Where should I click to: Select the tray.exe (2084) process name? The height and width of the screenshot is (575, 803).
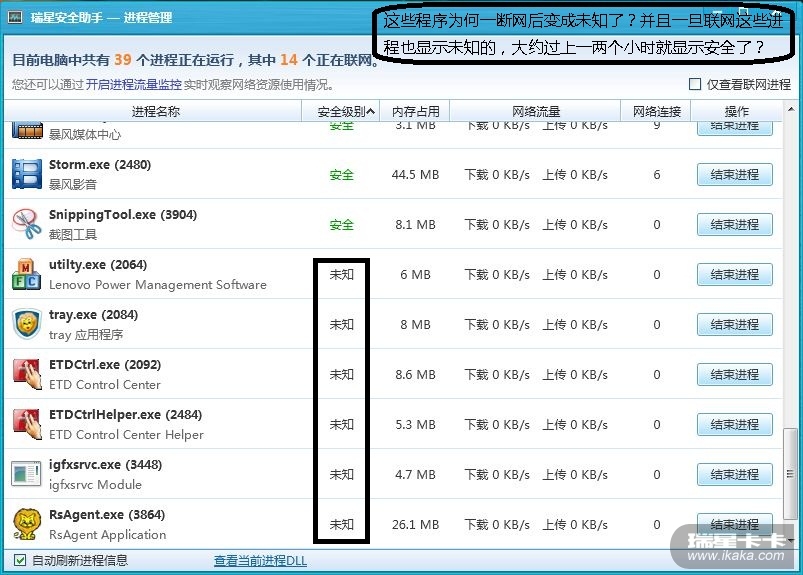93,314
